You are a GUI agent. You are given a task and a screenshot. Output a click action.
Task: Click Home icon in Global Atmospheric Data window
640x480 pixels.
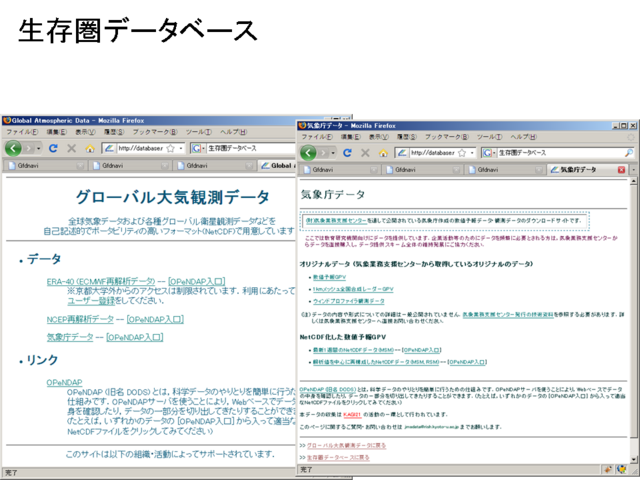90,149
